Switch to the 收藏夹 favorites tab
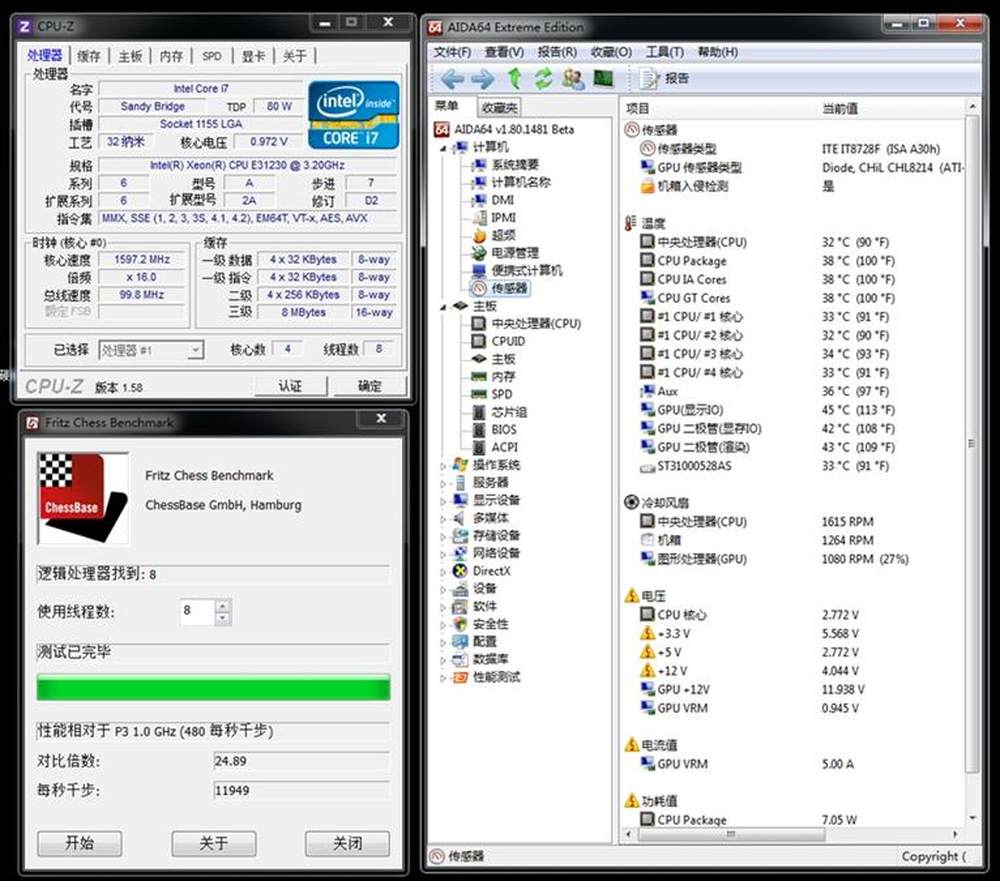The image size is (1000, 881). [499, 107]
